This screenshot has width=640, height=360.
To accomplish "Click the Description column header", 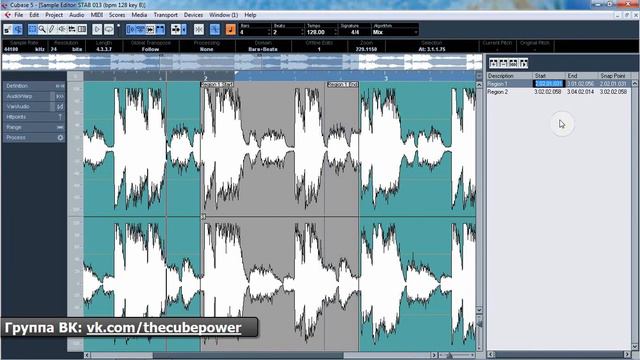I will [510, 76].
